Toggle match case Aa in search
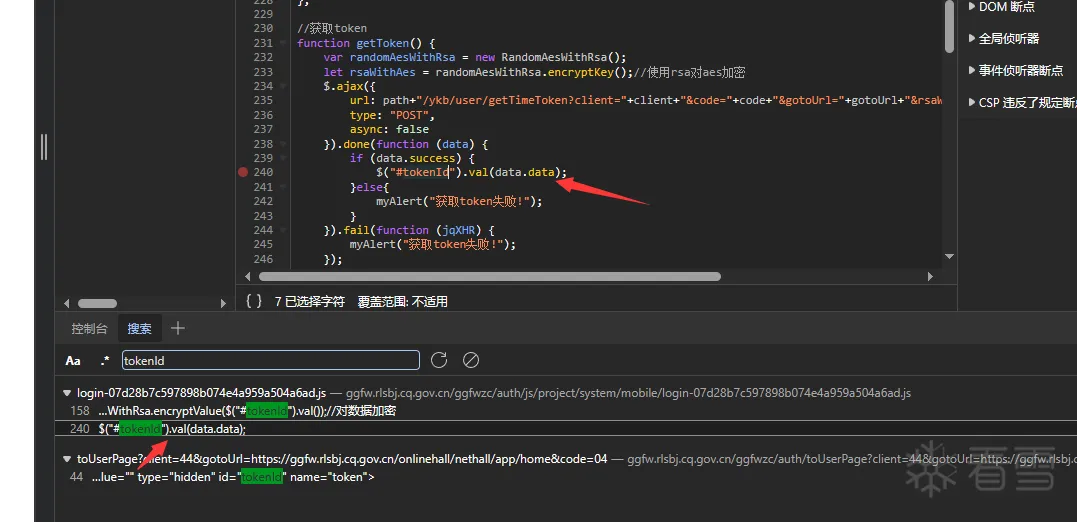The image size is (1077, 522). tap(73, 361)
